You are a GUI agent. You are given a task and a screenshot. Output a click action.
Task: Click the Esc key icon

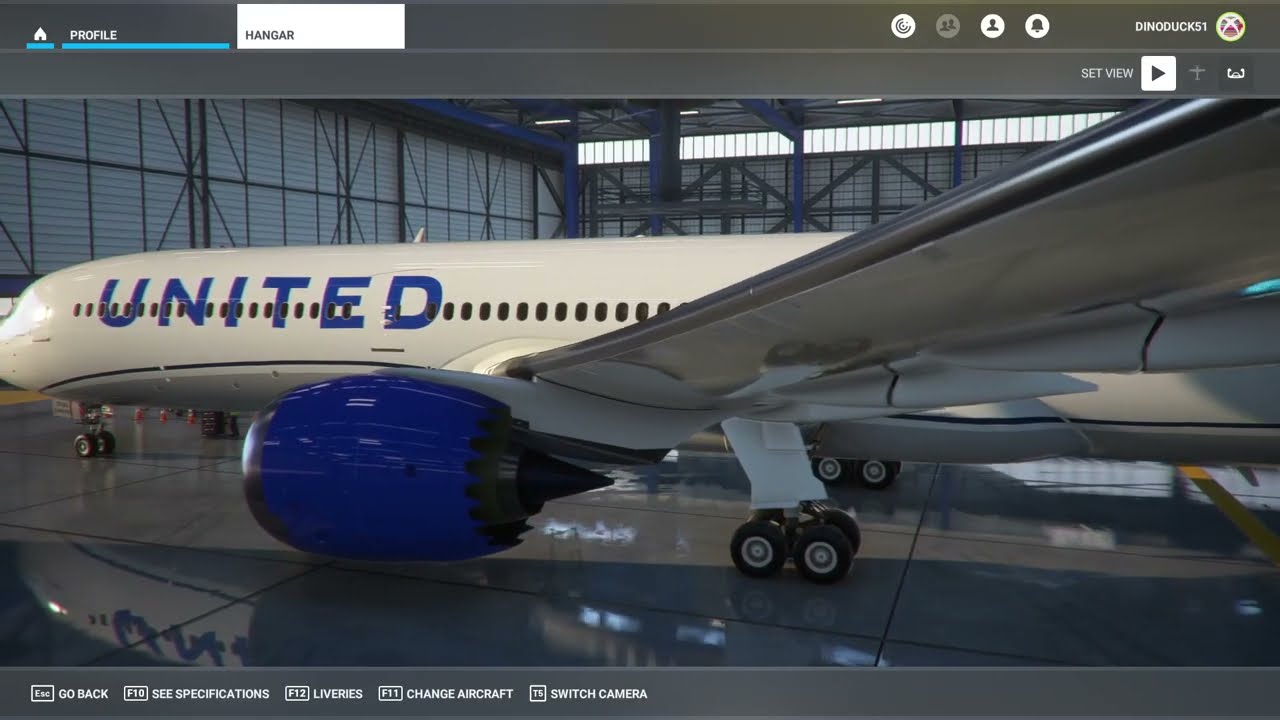[42, 693]
